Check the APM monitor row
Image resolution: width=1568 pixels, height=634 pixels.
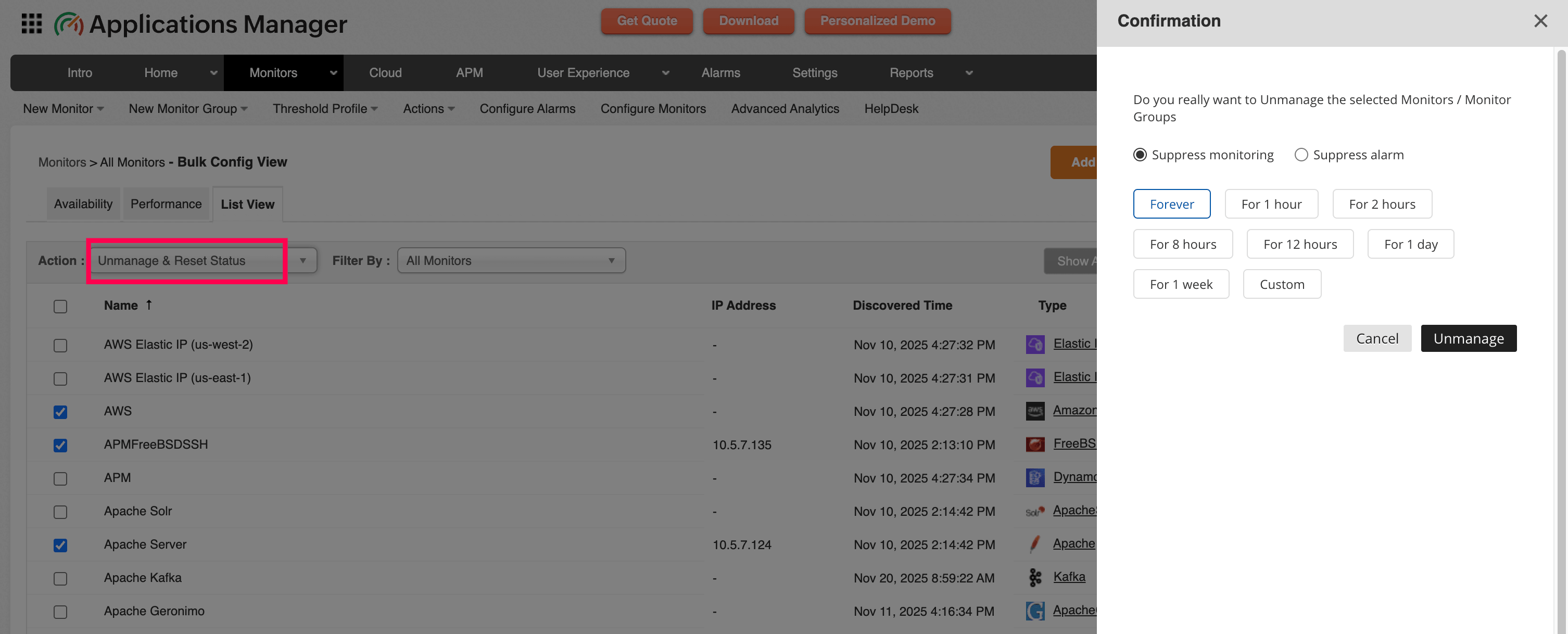pyautogui.click(x=60, y=479)
